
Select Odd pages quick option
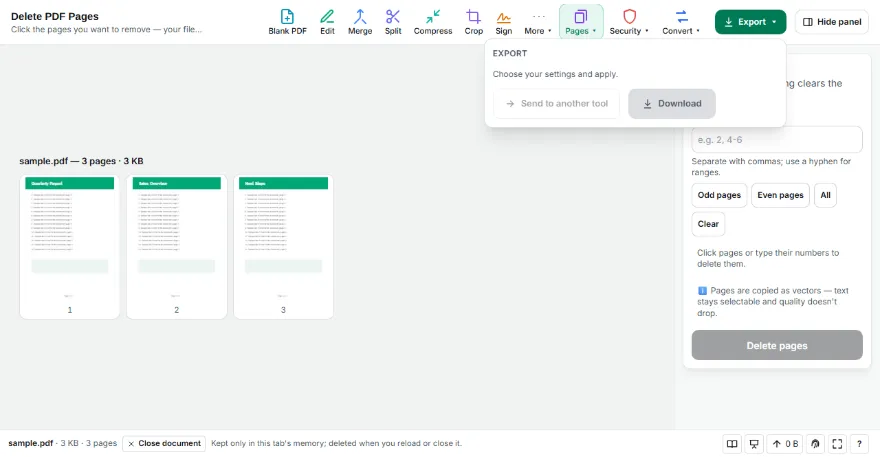(719, 195)
